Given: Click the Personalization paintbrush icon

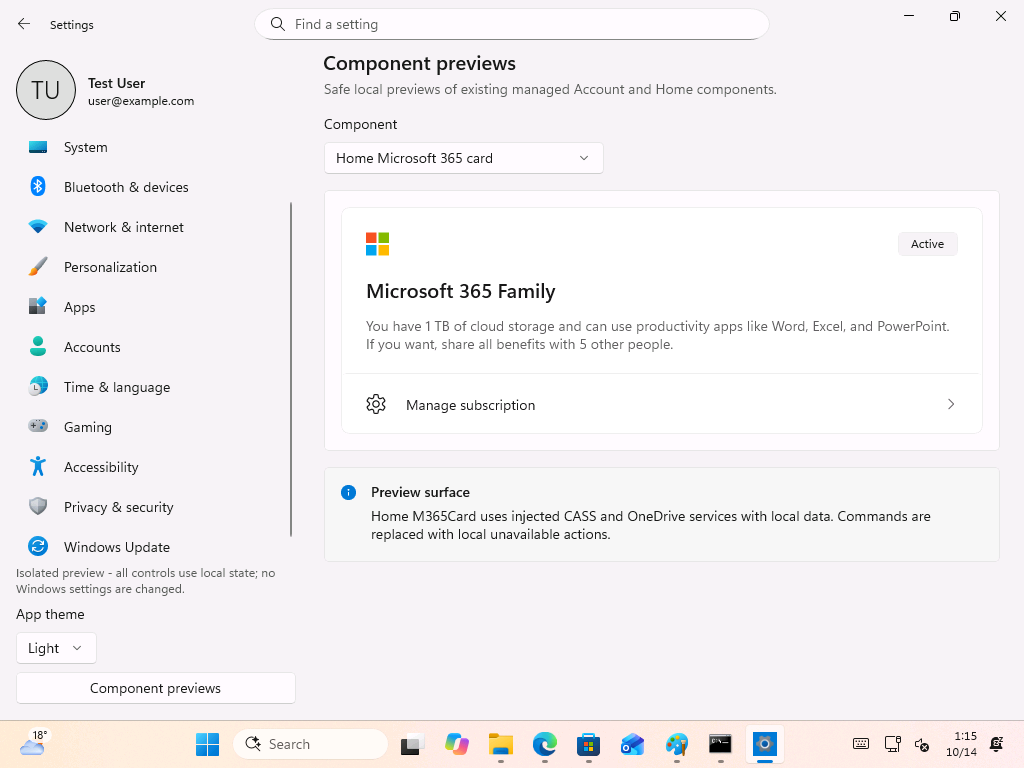Looking at the screenshot, I should click(x=38, y=266).
